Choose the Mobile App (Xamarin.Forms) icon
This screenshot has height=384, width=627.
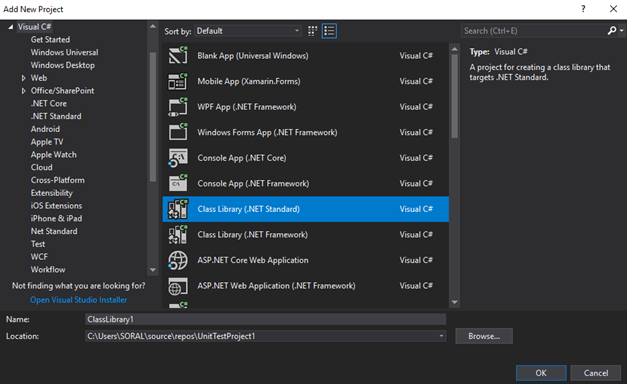click(x=178, y=81)
